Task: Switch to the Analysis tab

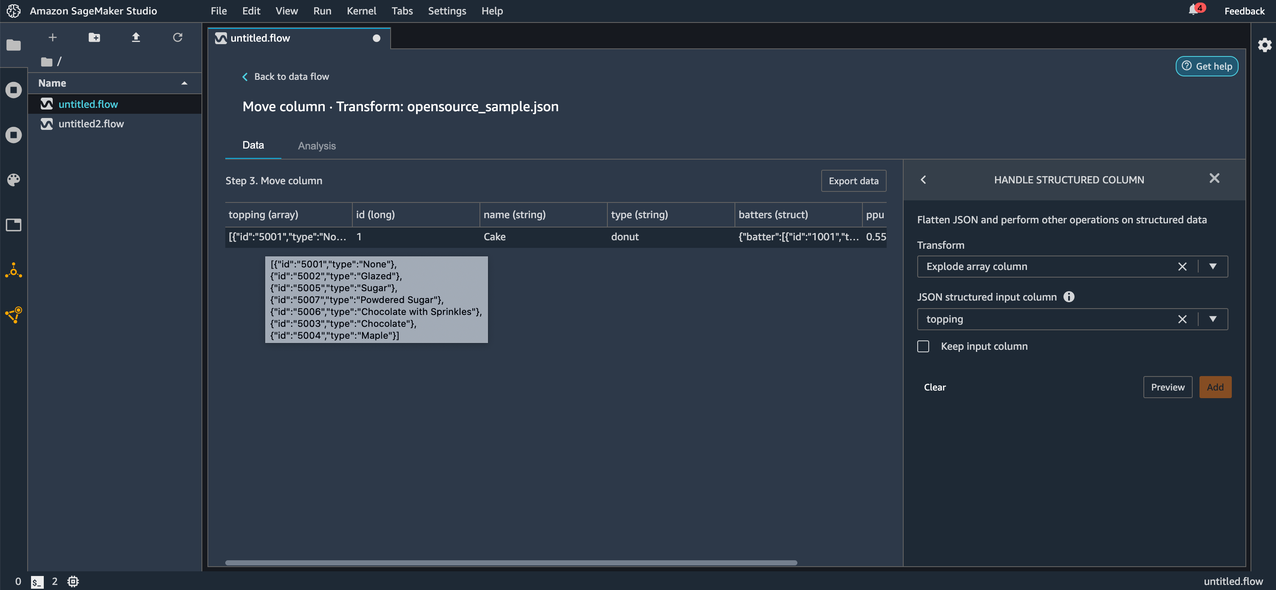Action: point(316,146)
